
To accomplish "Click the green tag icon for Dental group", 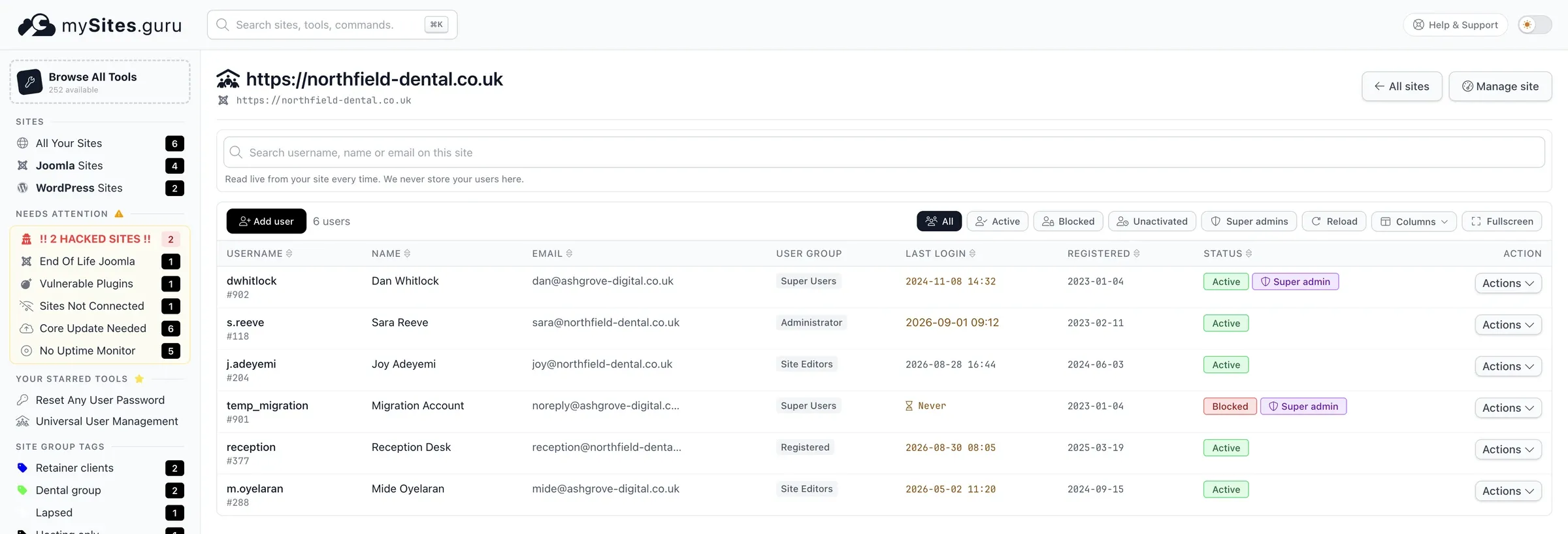I will (22, 490).
